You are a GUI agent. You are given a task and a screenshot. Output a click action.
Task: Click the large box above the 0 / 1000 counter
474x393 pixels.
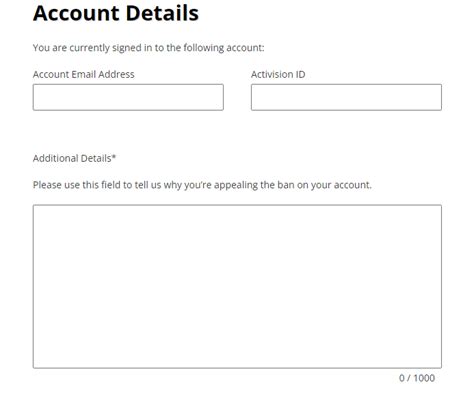tap(237, 287)
